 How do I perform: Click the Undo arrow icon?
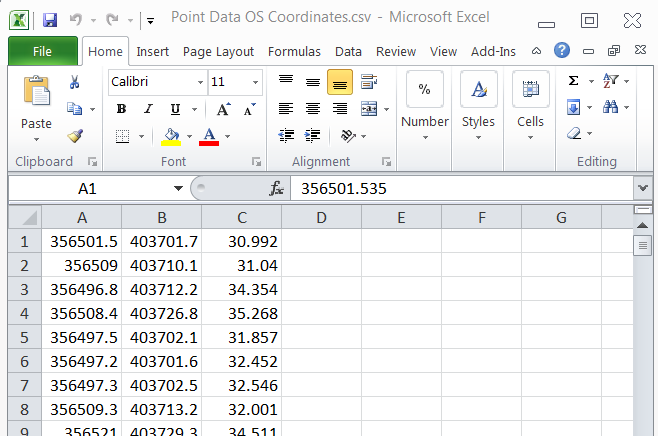[76, 19]
